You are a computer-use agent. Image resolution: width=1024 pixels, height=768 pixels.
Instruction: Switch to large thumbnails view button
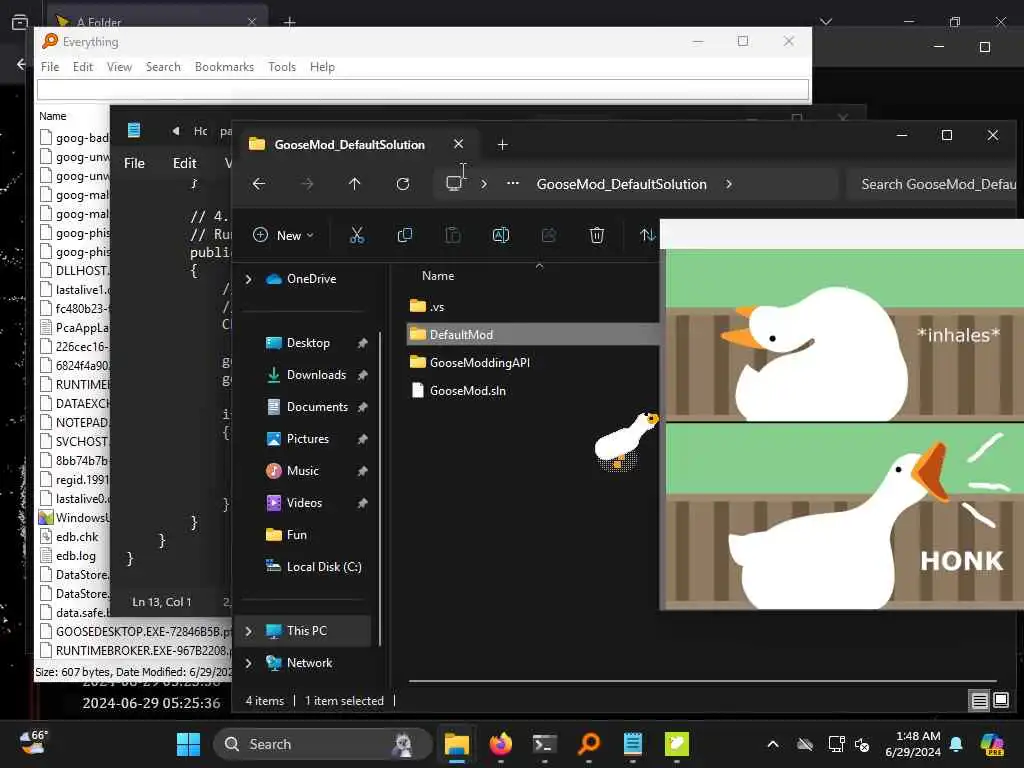tap(1001, 701)
